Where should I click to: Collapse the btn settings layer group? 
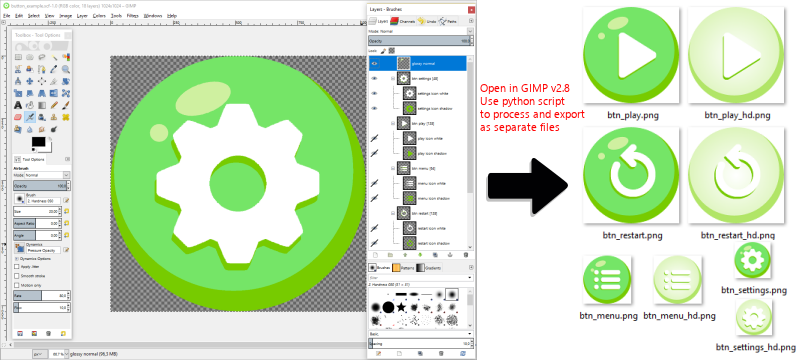pos(393,79)
